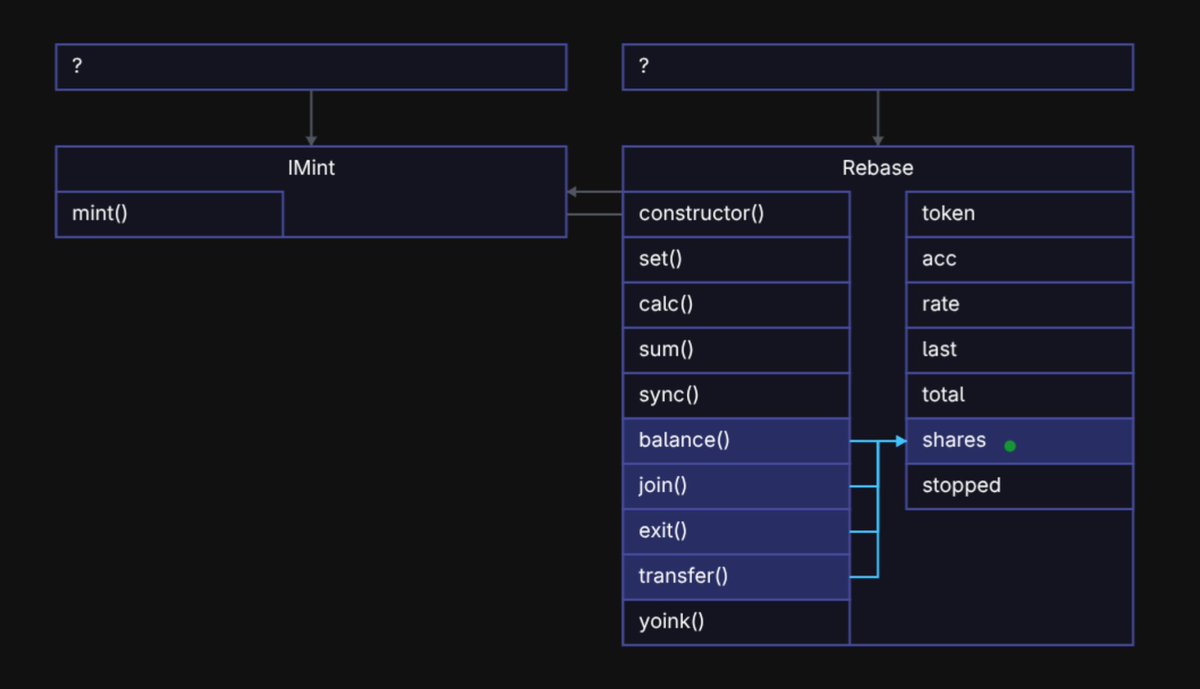Select the set() function node
This screenshot has width=1200, height=689.
(x=736, y=259)
